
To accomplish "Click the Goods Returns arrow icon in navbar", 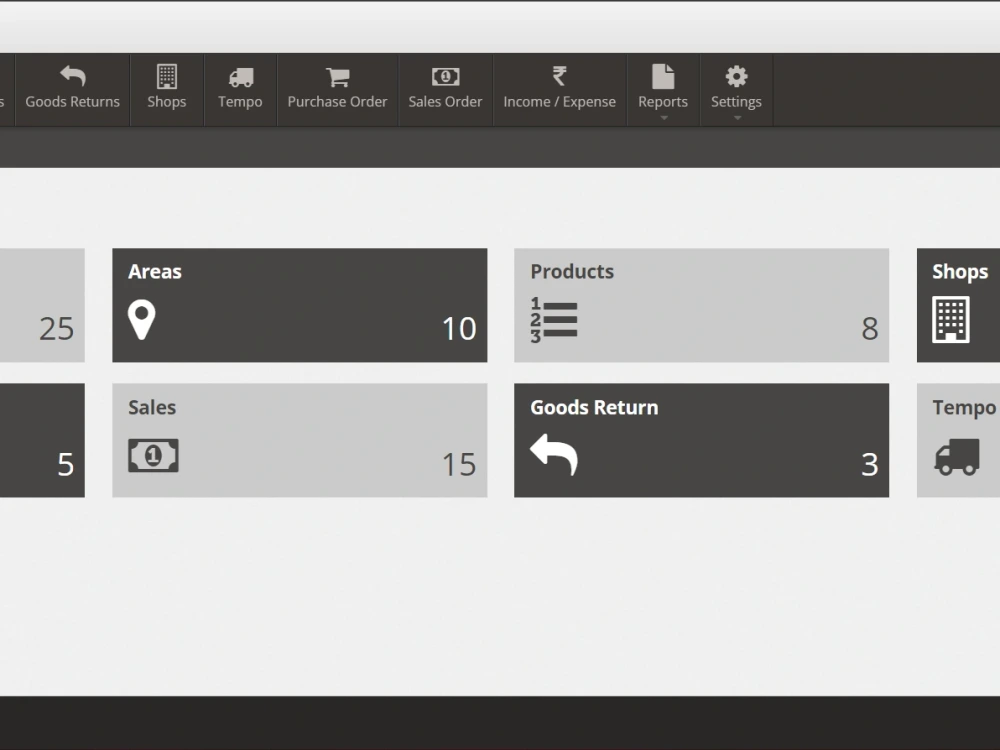I will click(73, 77).
